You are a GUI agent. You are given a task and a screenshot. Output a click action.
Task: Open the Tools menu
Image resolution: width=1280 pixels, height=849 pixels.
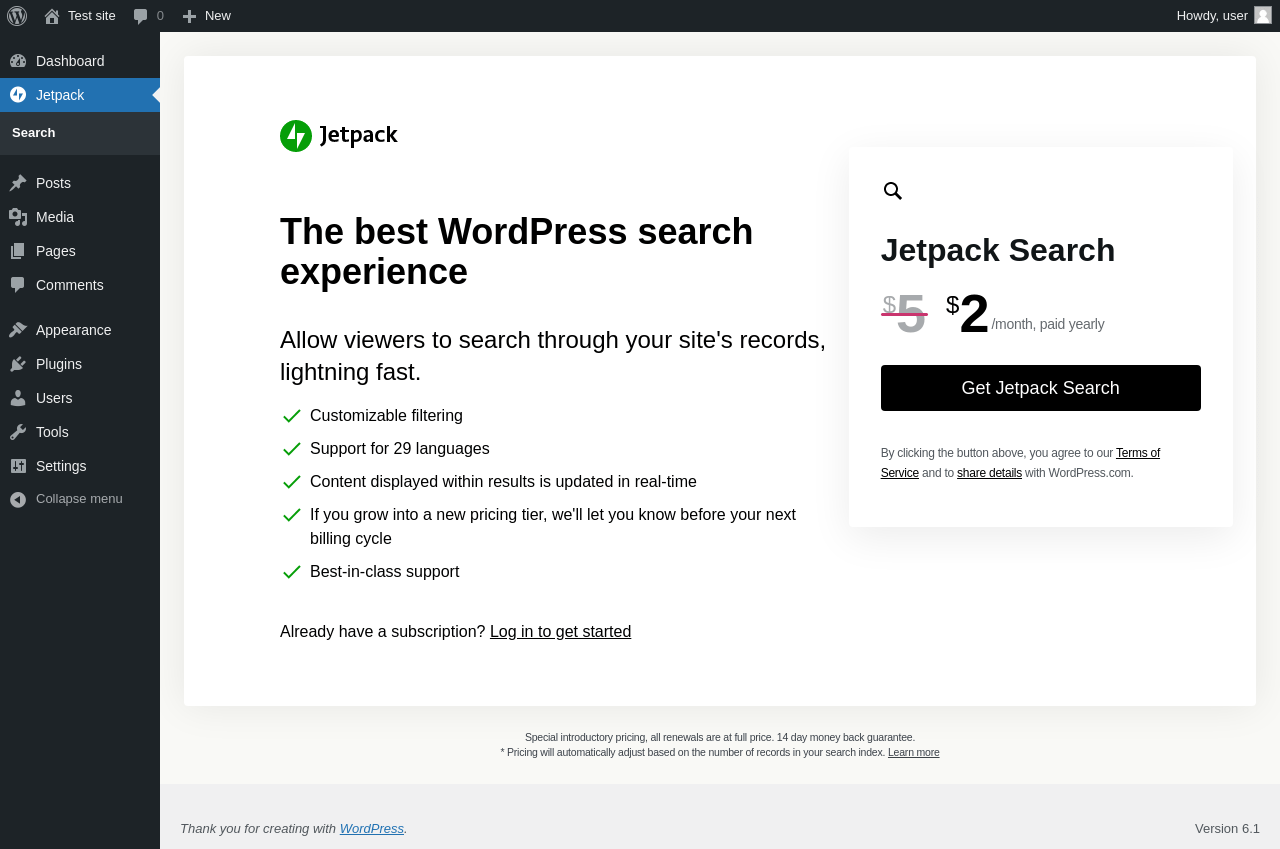[80, 432]
